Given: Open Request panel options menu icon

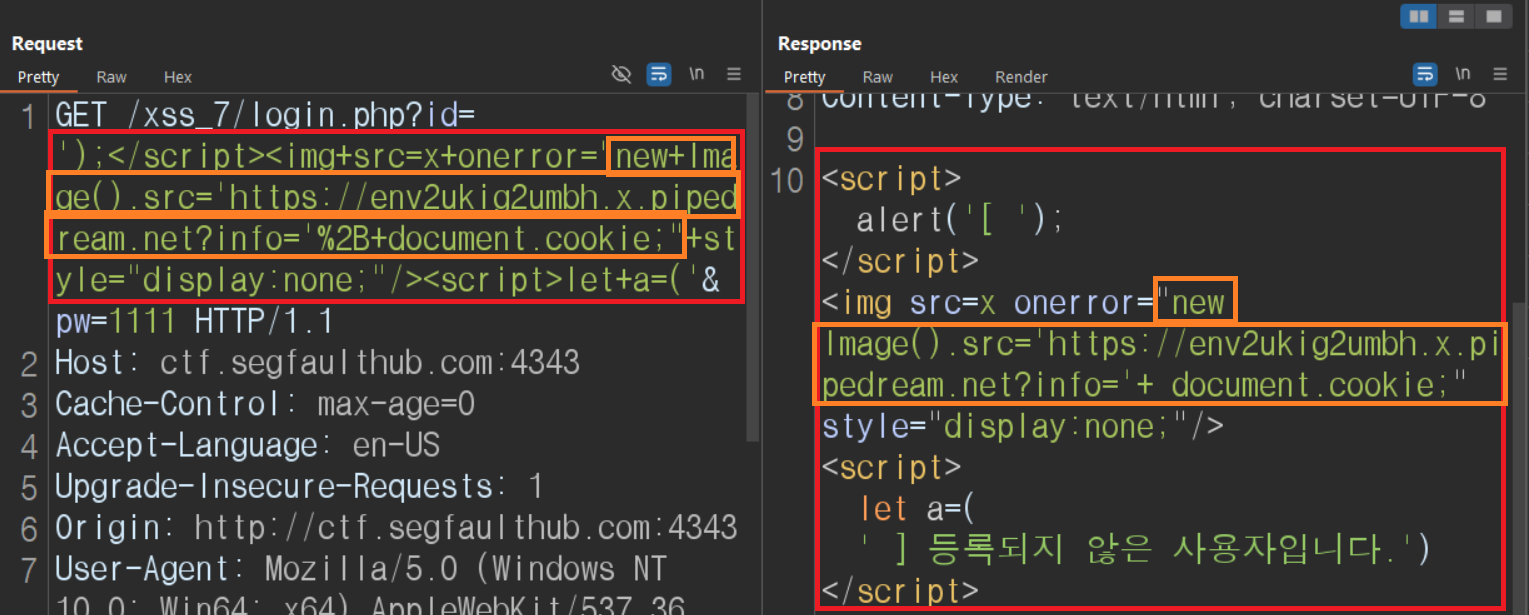Looking at the screenshot, I should tap(734, 74).
